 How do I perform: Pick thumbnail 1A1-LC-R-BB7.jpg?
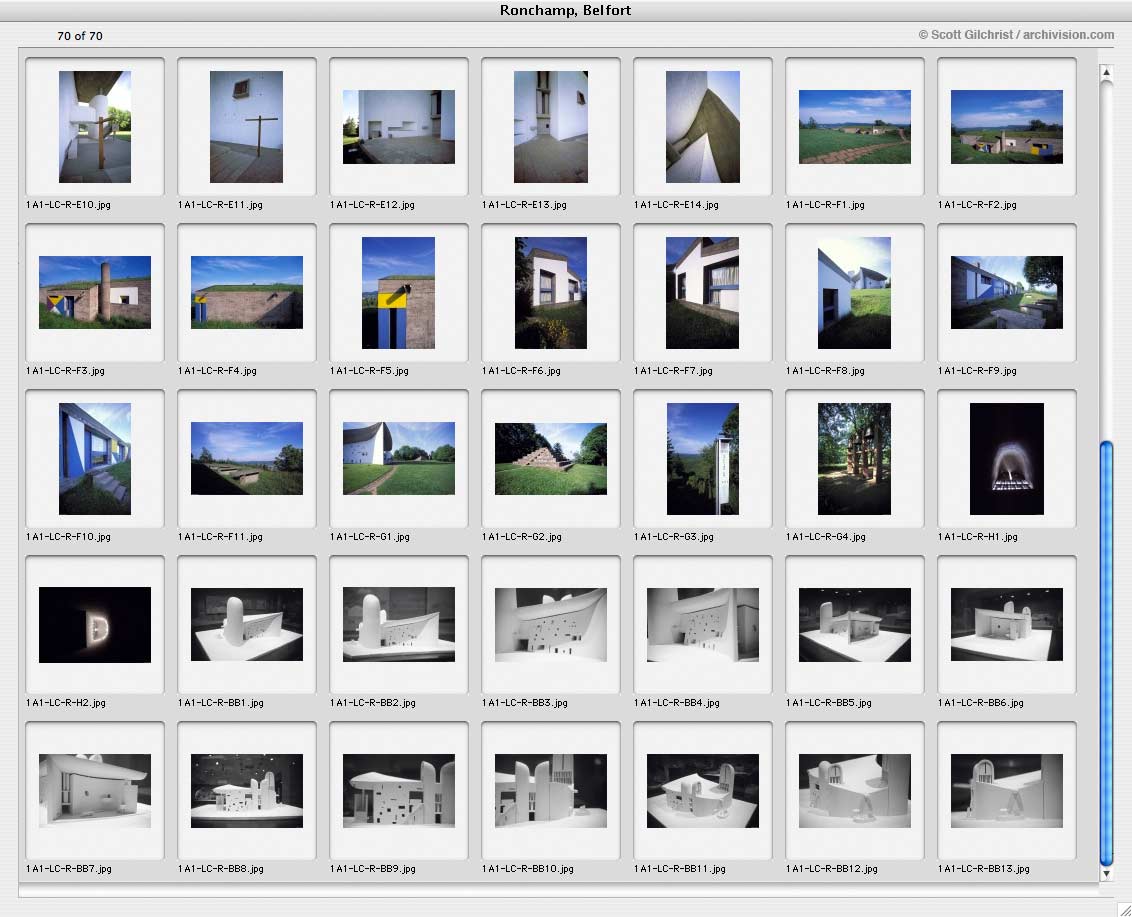tap(95, 791)
